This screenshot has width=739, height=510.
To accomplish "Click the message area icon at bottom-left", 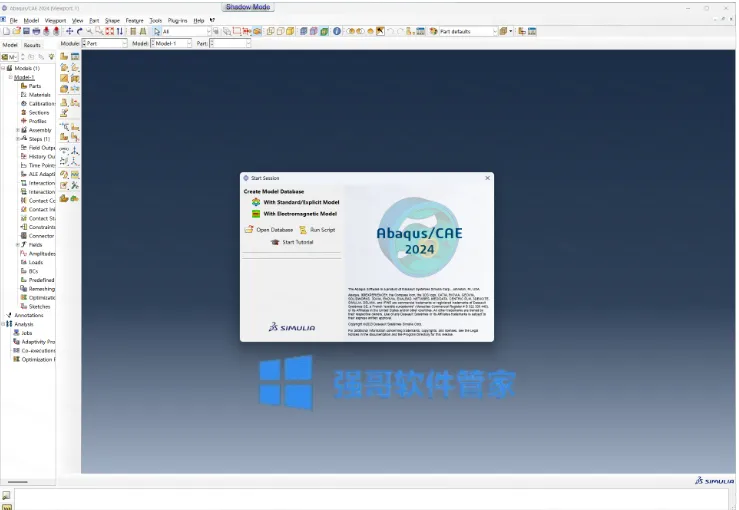I will click(x=6, y=495).
